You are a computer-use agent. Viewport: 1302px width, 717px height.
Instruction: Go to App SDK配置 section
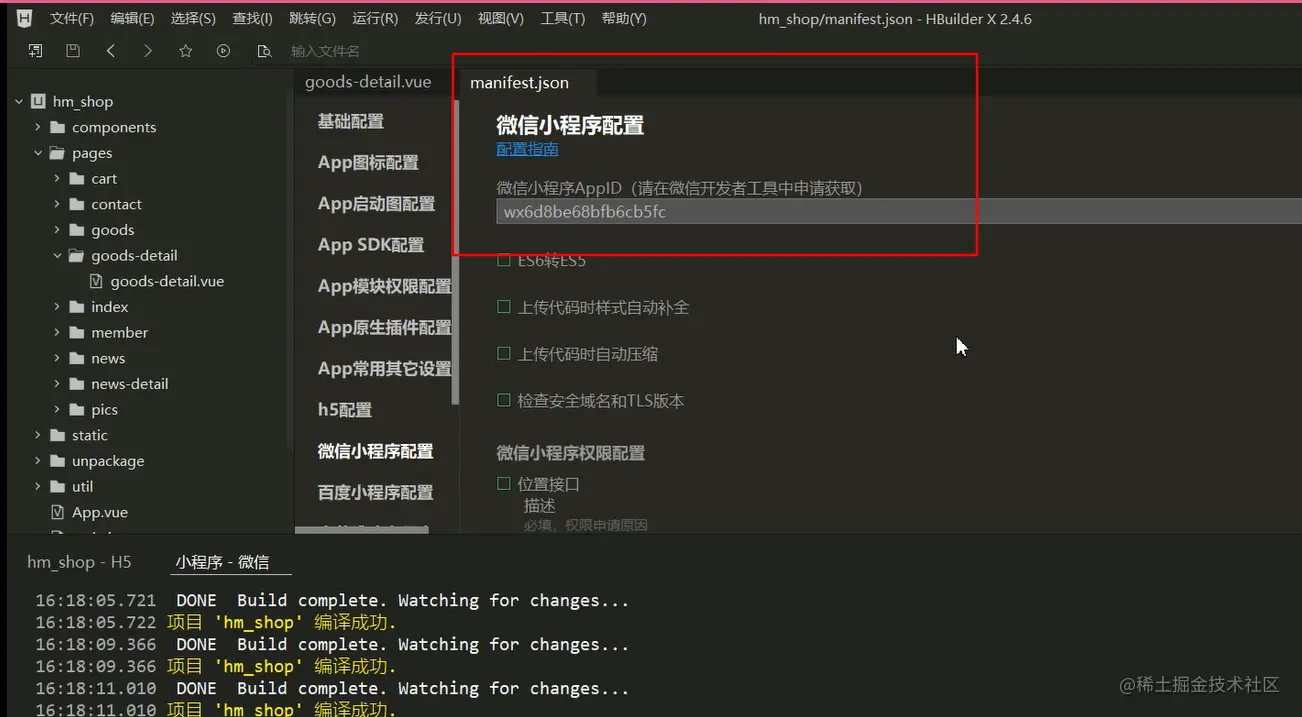[371, 245]
